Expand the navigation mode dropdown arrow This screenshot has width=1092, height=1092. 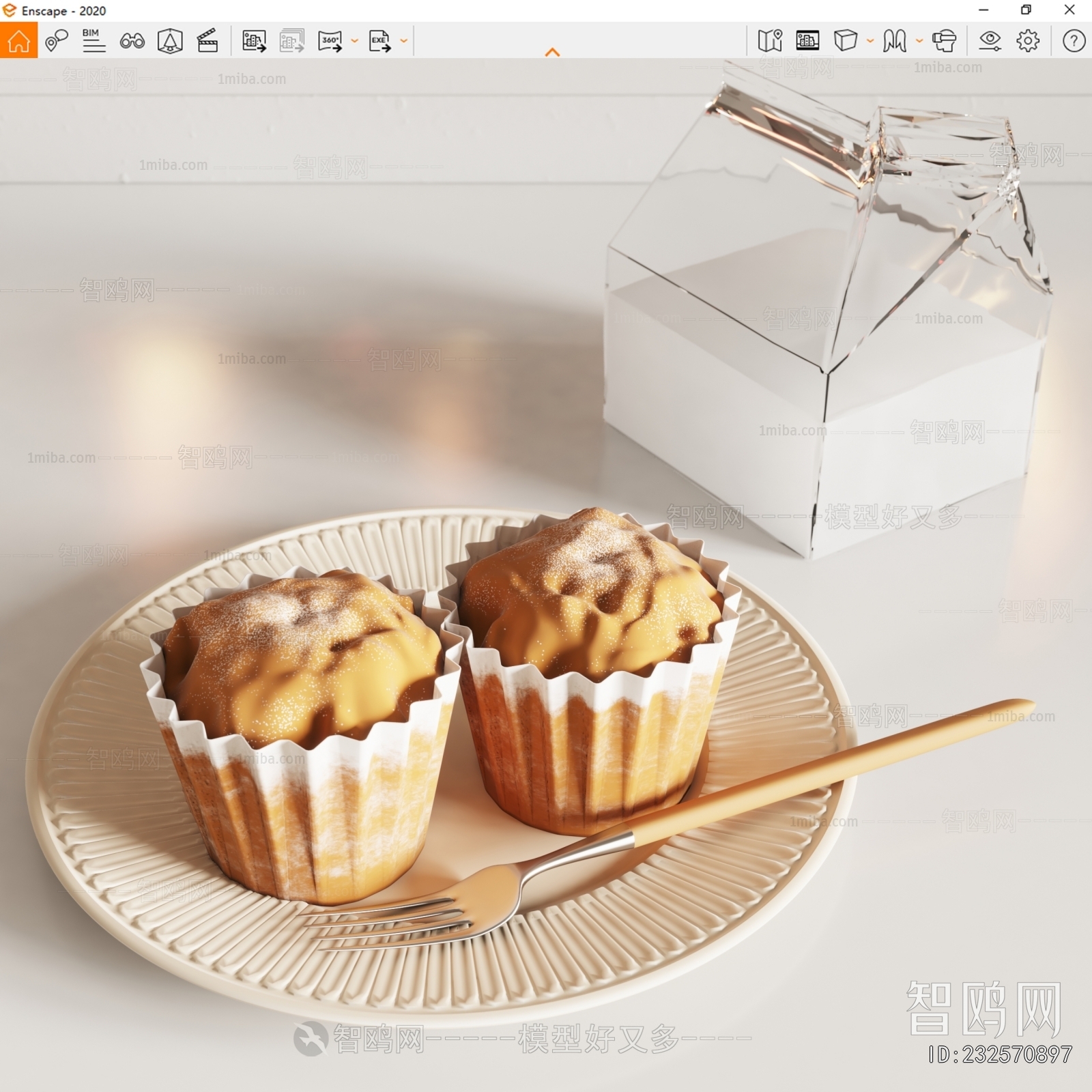click(x=919, y=41)
